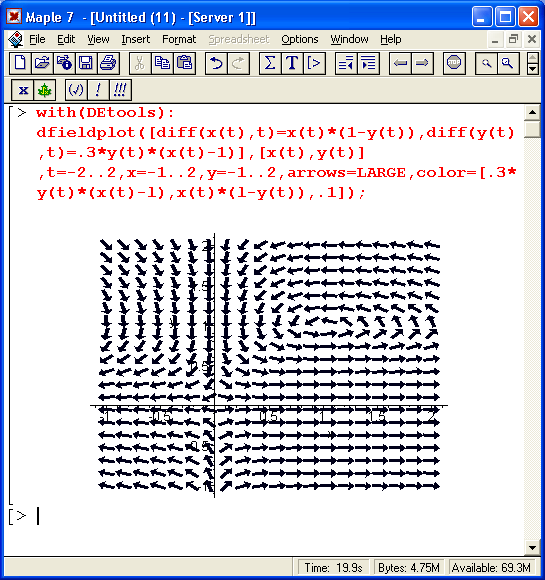The height and width of the screenshot is (580, 545).
Task: Execute current group with single exclamation button
Action: (98, 90)
